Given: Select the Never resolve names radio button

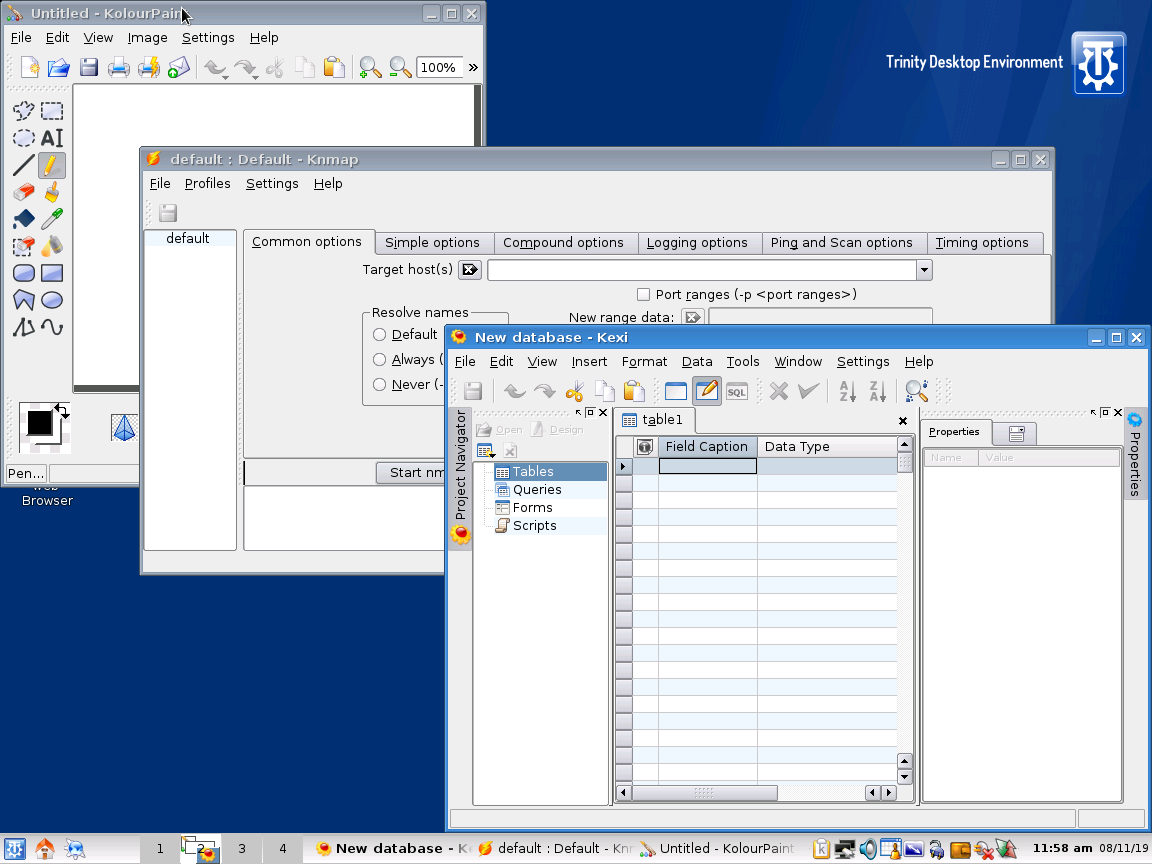Looking at the screenshot, I should coord(379,384).
